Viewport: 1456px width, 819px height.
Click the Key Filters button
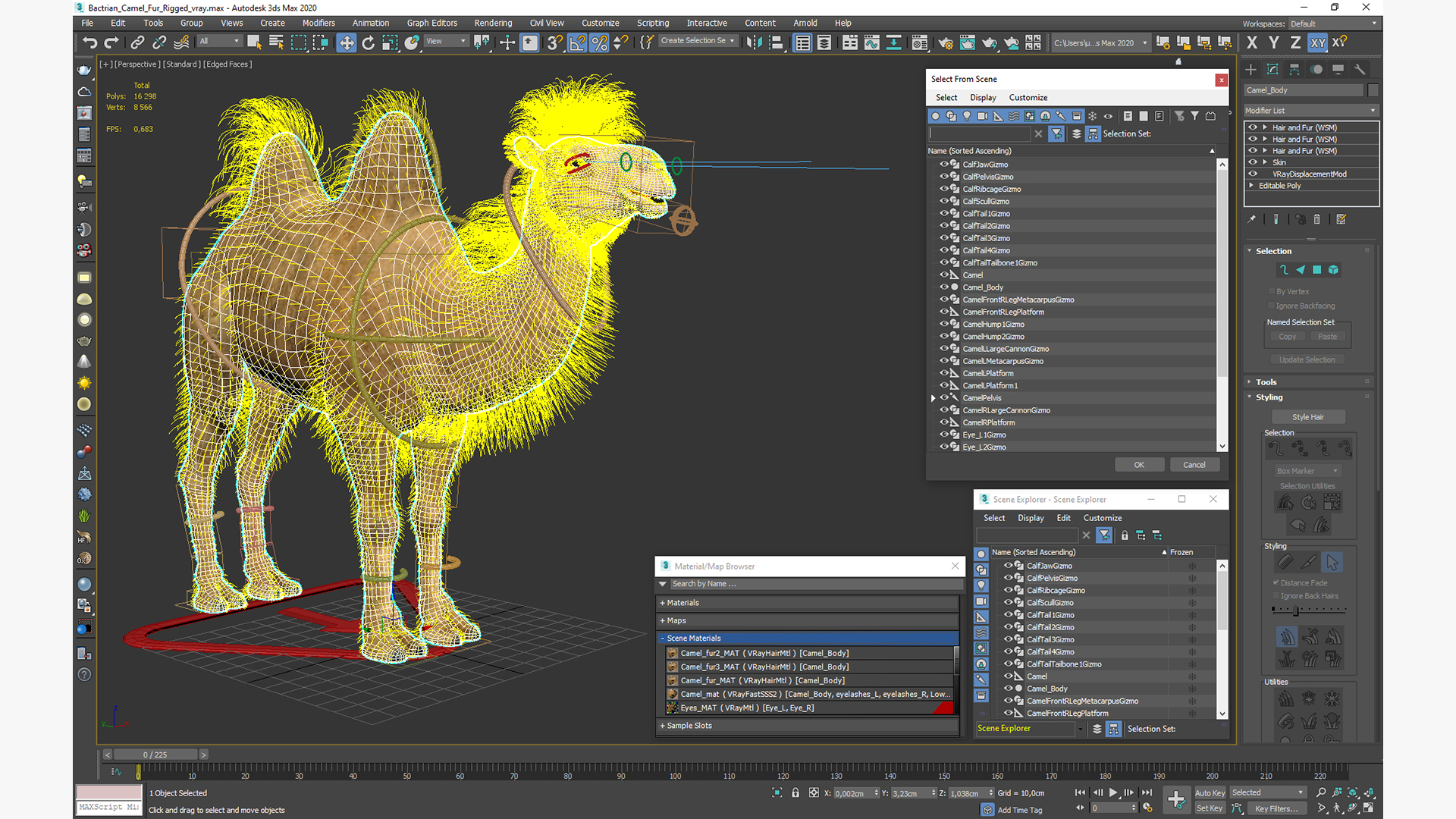point(1276,808)
